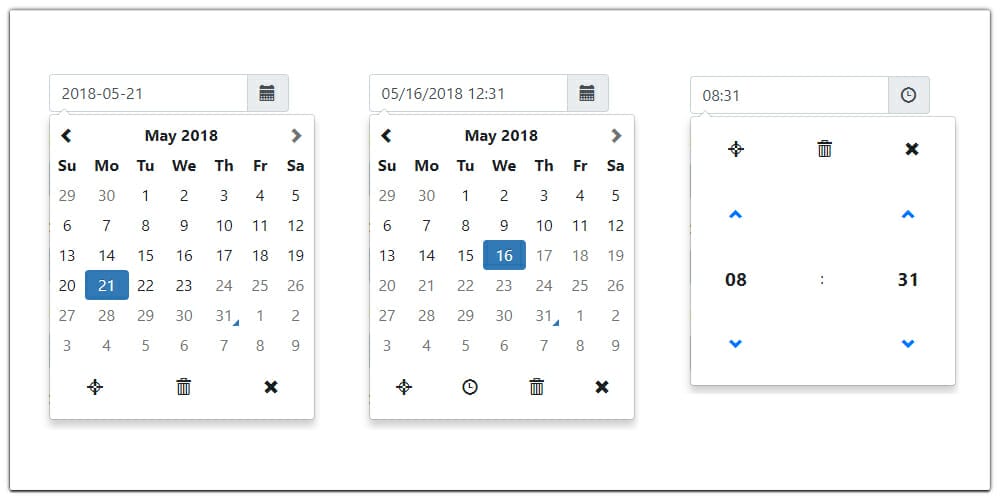The height and width of the screenshot is (500, 1000).
Task: Increase the minutes above 31
Action: point(908,215)
